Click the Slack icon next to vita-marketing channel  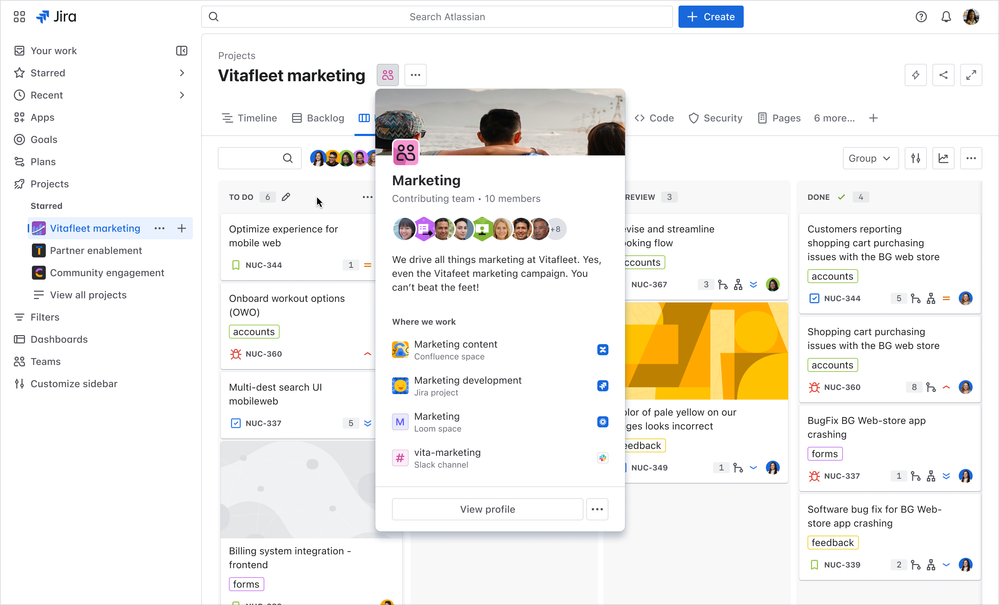pyautogui.click(x=602, y=456)
